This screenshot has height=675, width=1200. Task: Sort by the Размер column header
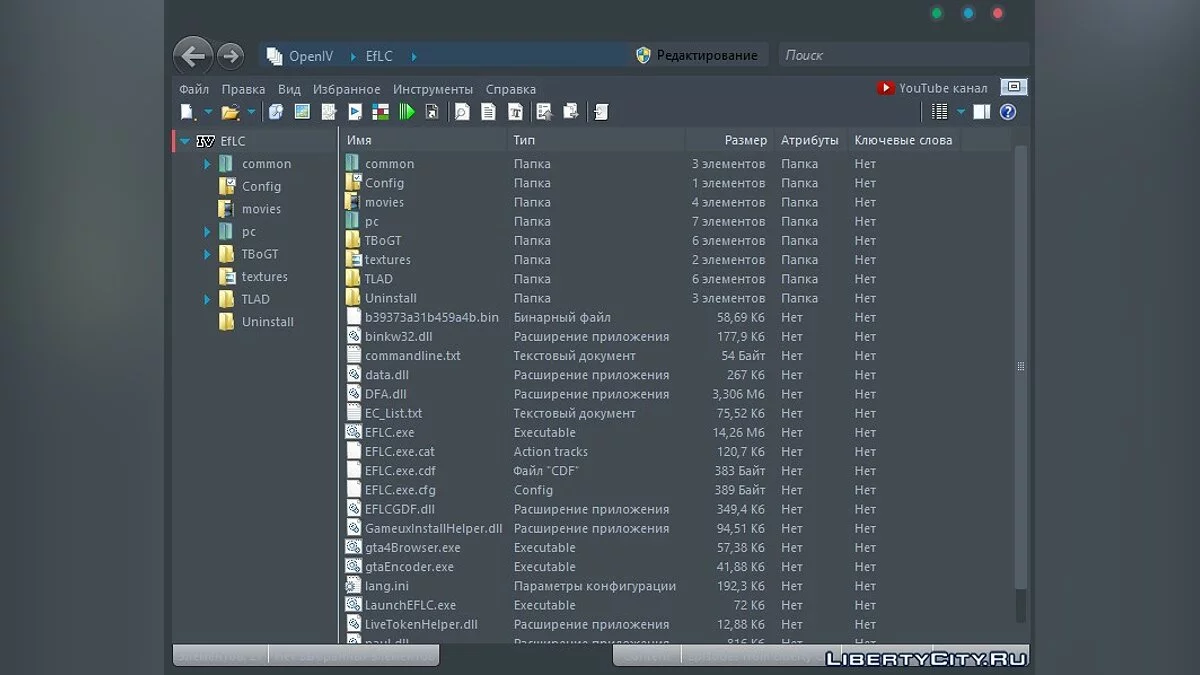[745, 140]
